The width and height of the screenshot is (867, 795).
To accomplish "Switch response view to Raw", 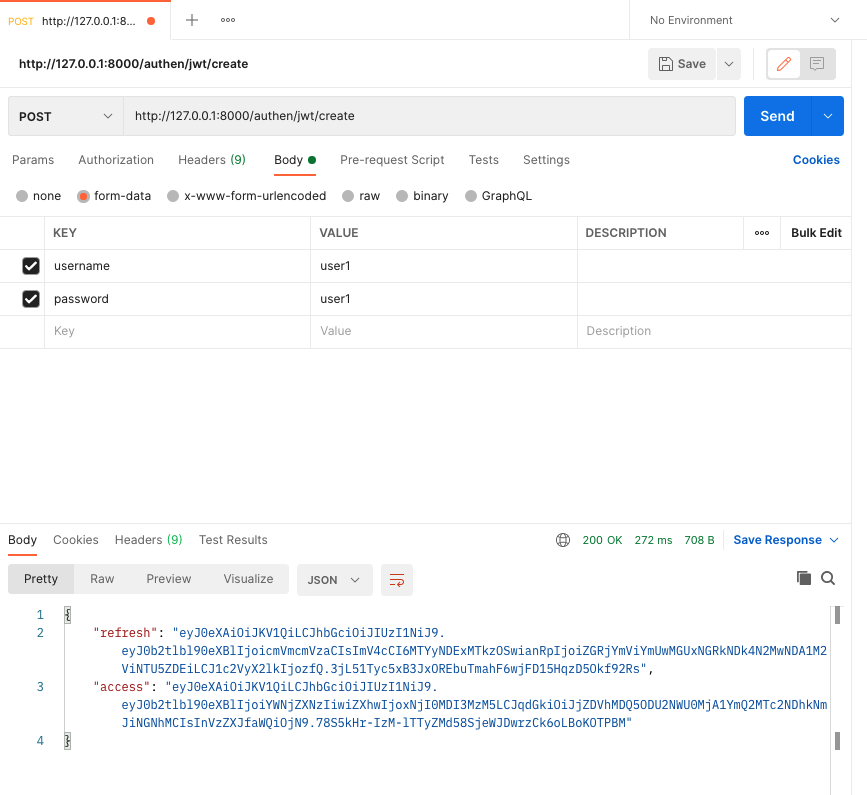I will coord(102,579).
